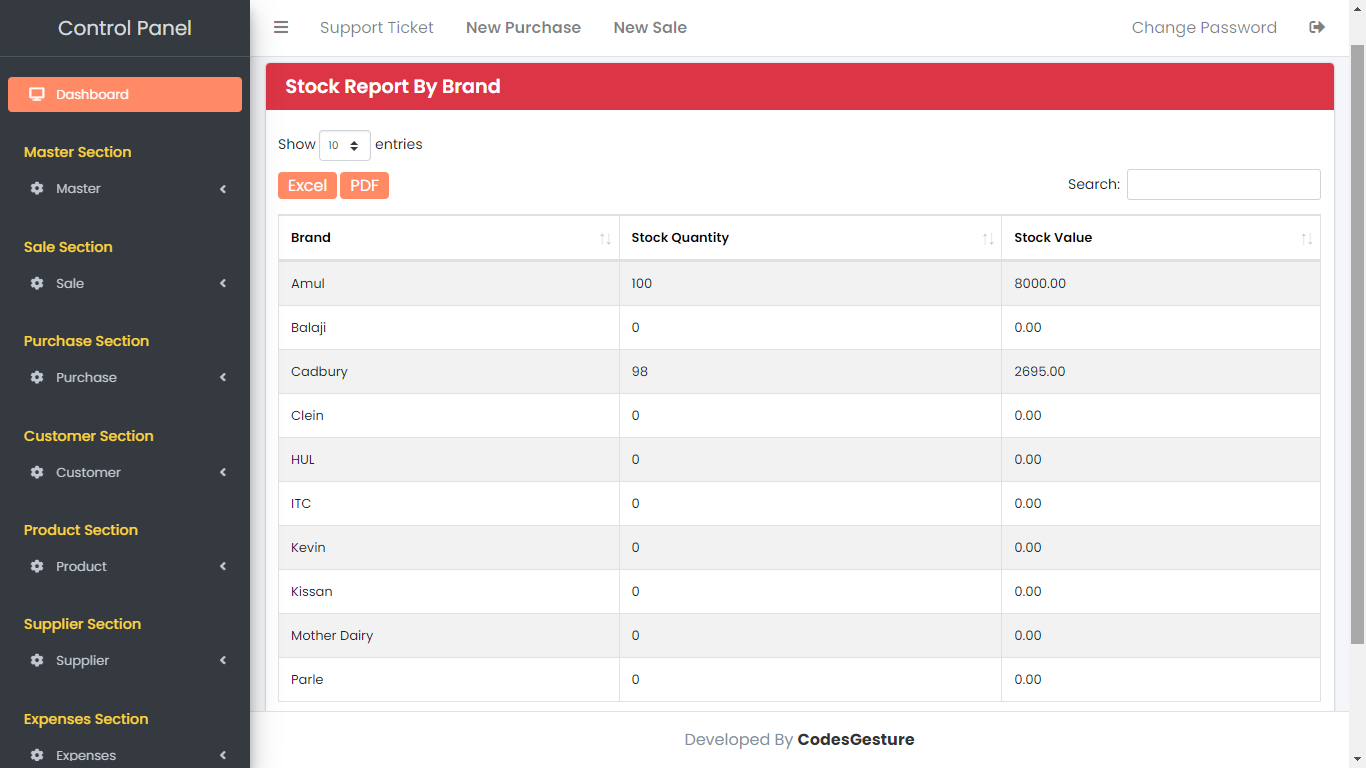The image size is (1366, 768).
Task: Click the gear icon beside Supplier
Action: [37, 660]
